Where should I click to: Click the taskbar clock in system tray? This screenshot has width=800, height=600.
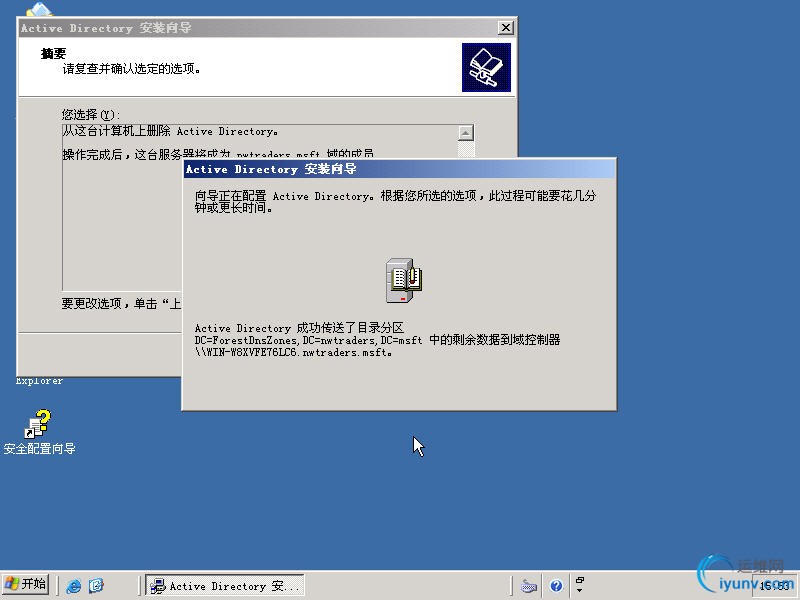pyautogui.click(x=774, y=586)
